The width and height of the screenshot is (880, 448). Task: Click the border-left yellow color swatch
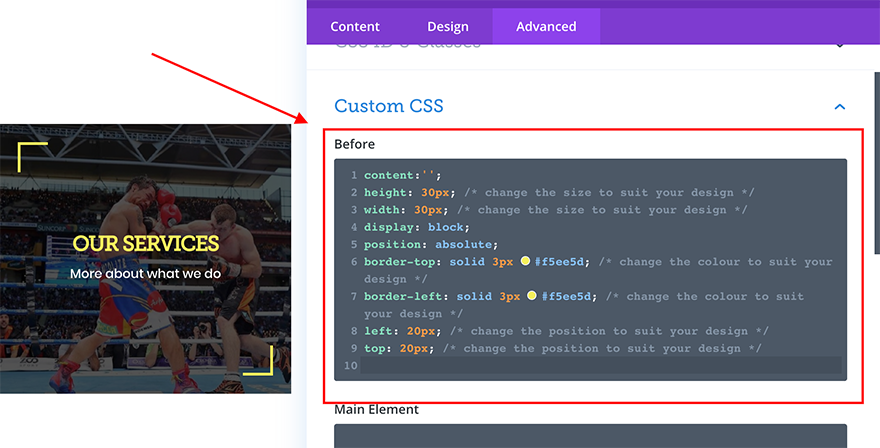[532, 295]
